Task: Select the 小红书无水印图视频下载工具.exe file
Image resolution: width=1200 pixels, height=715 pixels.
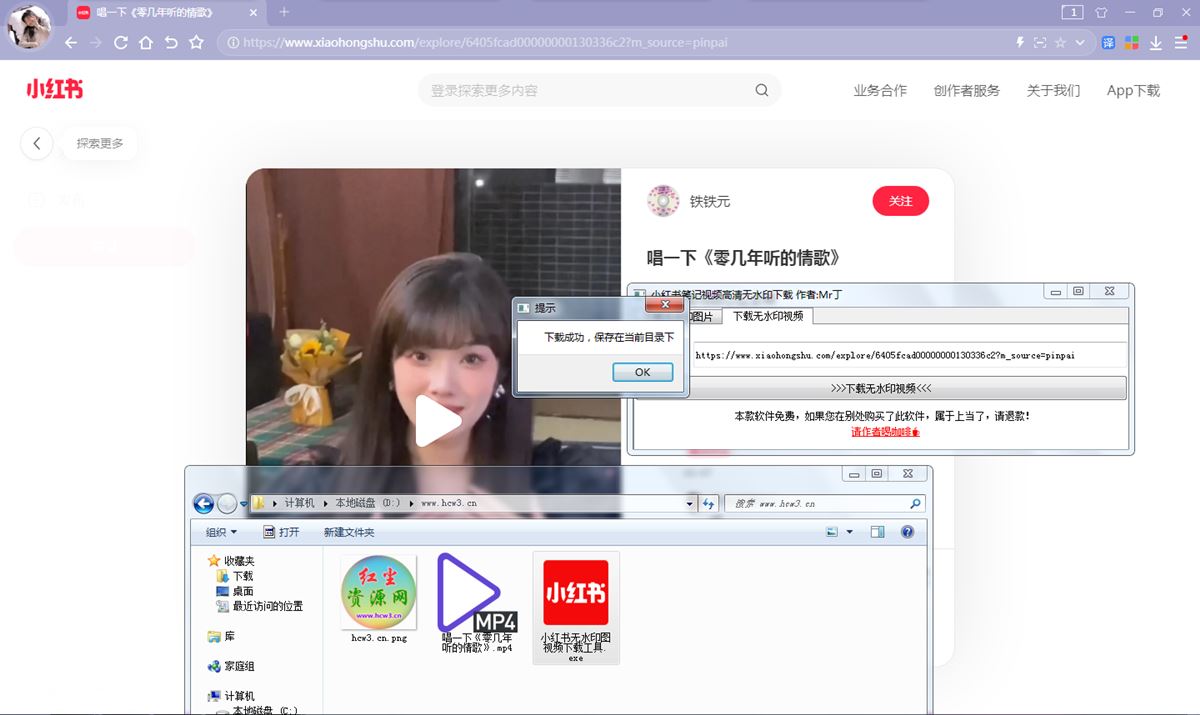Action: click(x=576, y=607)
